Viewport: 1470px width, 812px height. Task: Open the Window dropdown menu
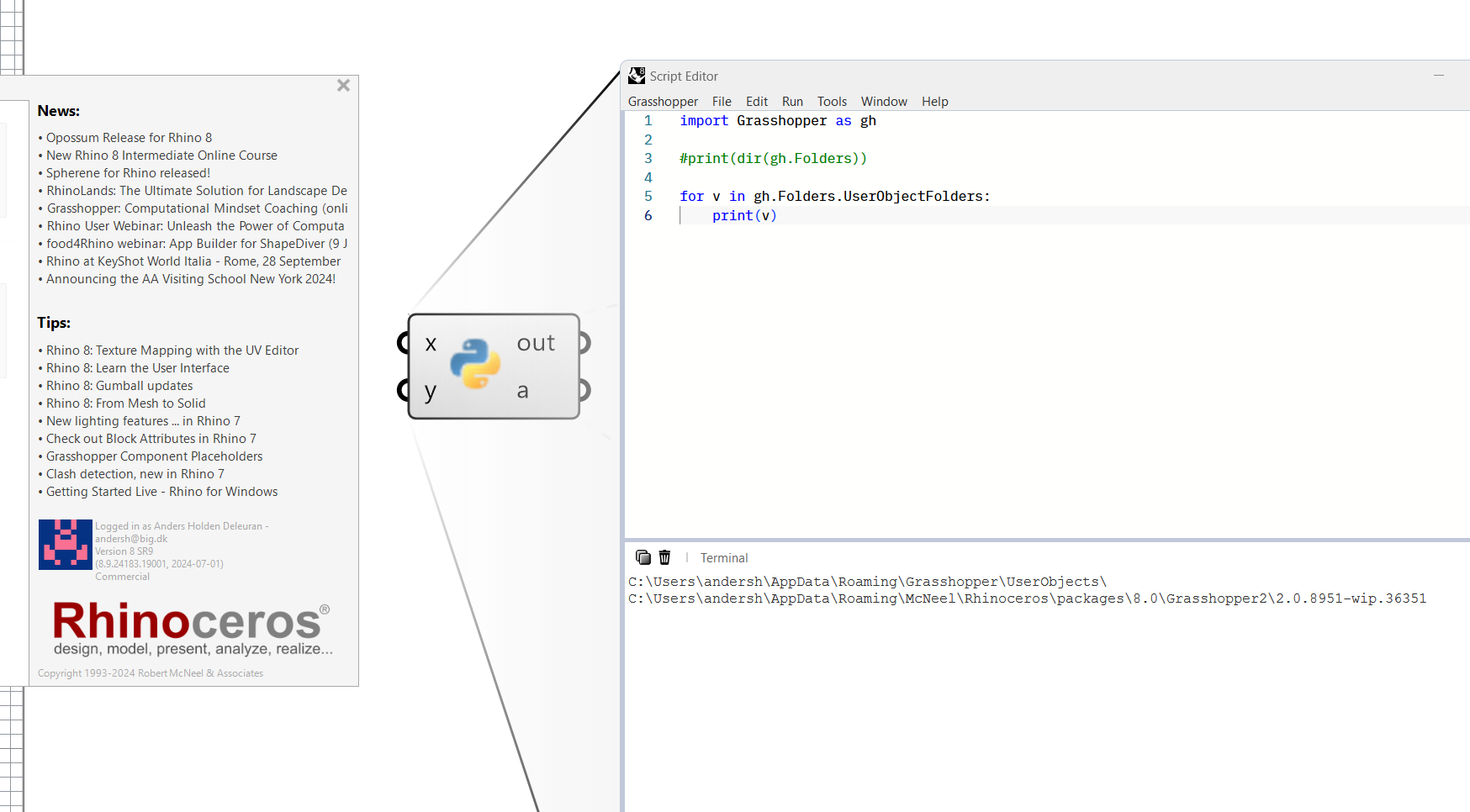click(884, 101)
